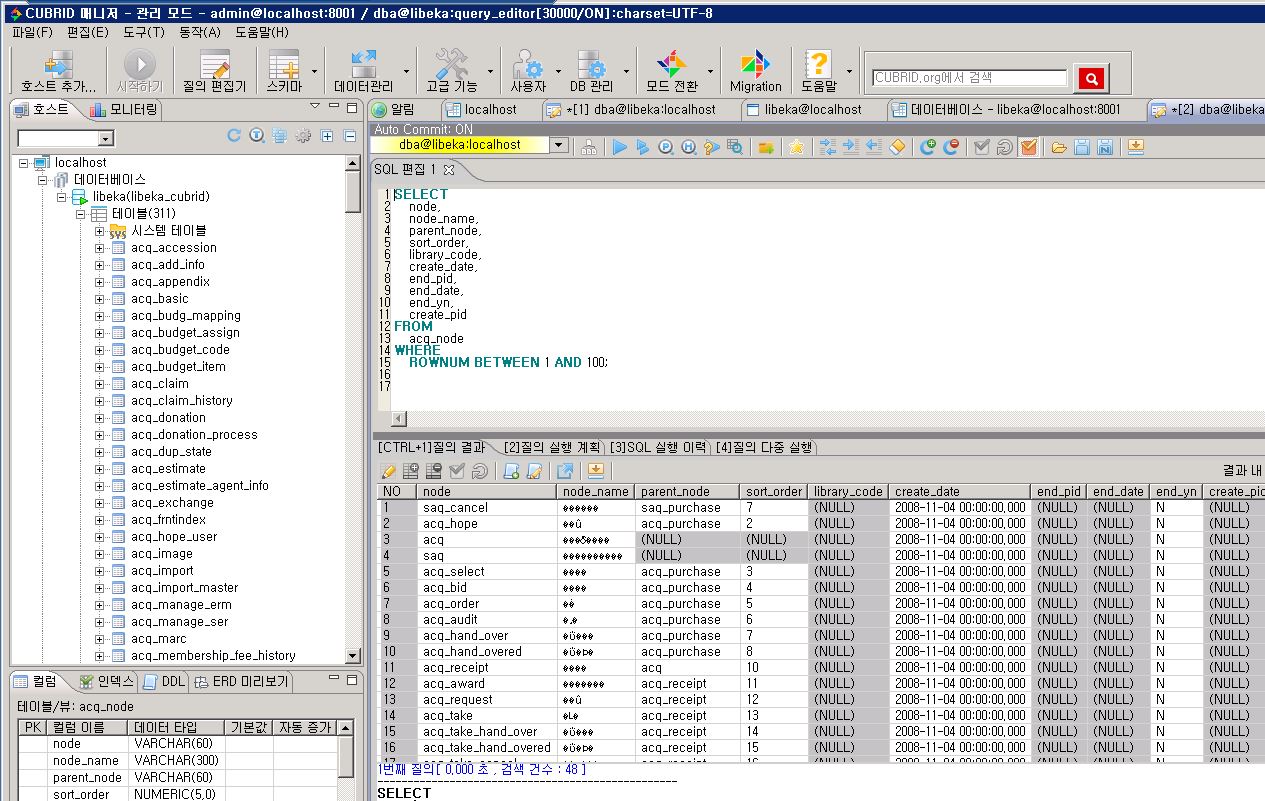Open the 스키마 toolbar dropdown arrow
This screenshot has height=801, width=1265.
tap(314, 72)
